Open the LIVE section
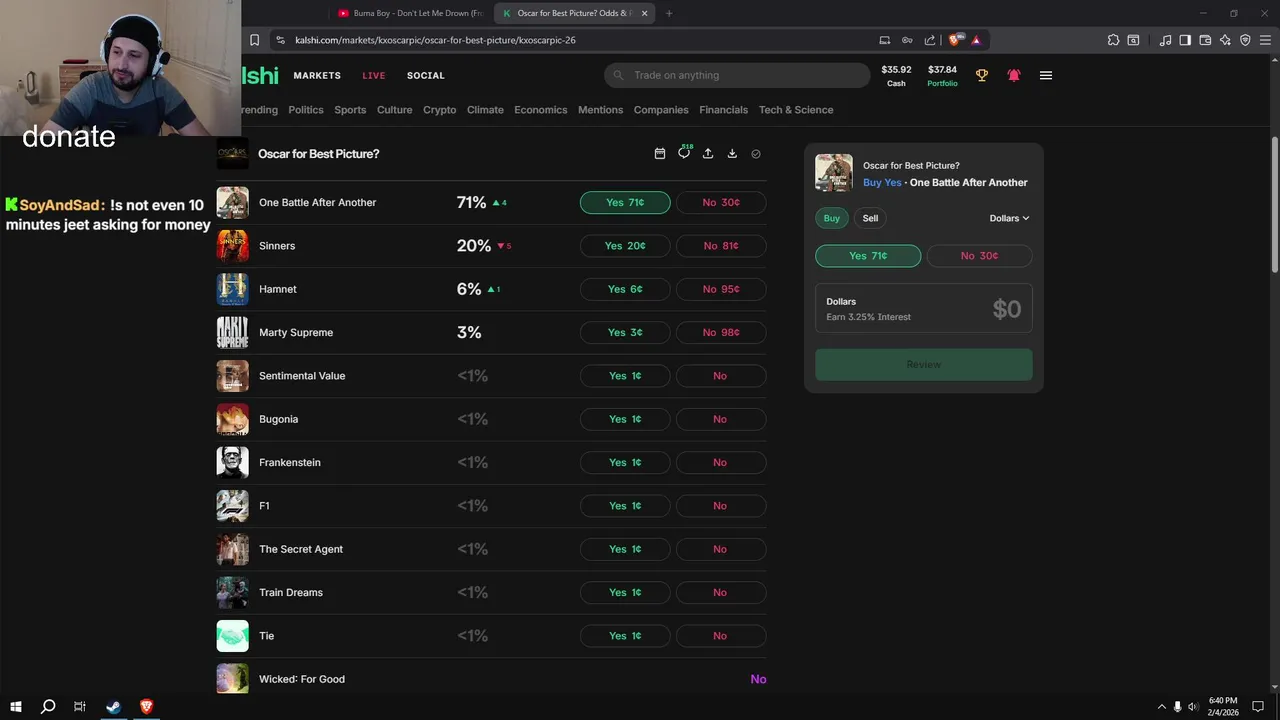The image size is (1280, 720). pyautogui.click(x=374, y=76)
